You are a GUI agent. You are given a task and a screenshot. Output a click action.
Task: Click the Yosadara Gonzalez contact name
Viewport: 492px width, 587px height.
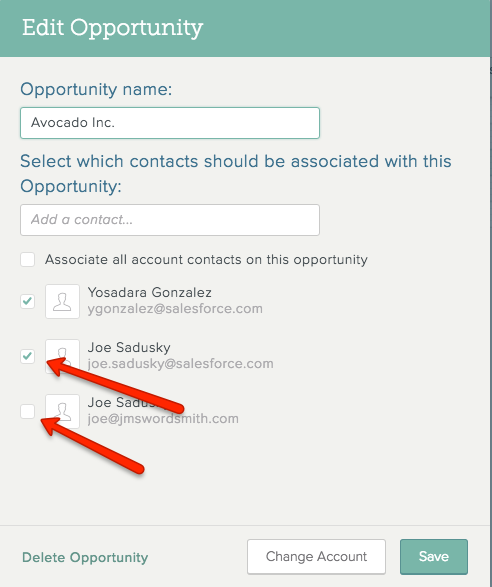point(149,292)
